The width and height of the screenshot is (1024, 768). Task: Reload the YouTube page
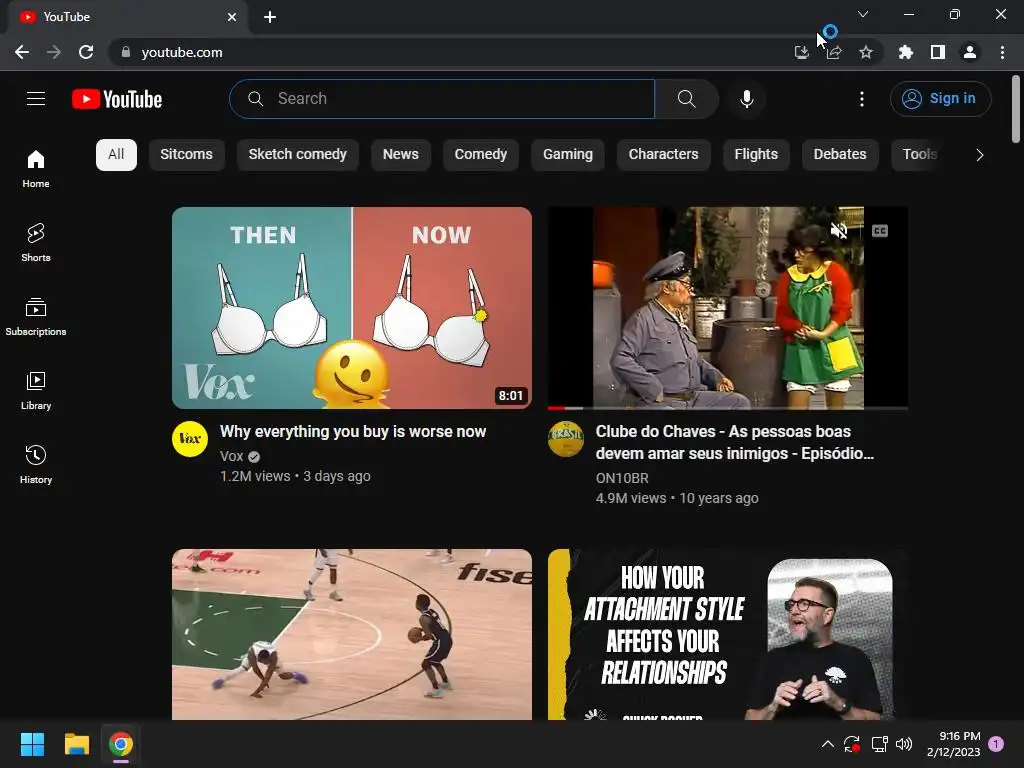pyautogui.click(x=86, y=52)
